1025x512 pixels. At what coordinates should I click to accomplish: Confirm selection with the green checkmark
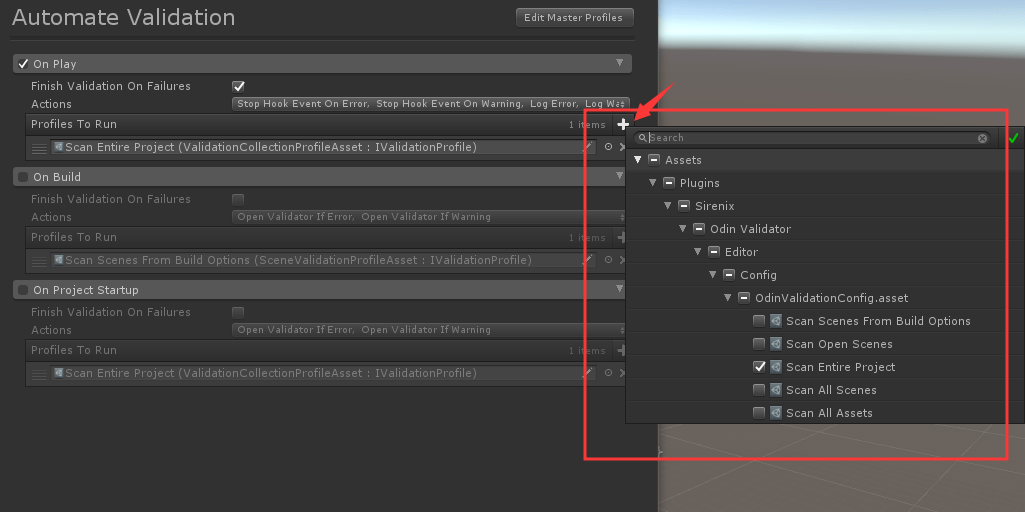pyautogui.click(x=1013, y=138)
